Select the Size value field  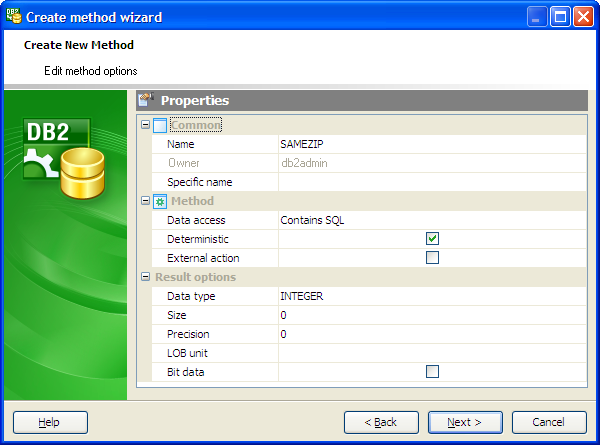coord(432,315)
